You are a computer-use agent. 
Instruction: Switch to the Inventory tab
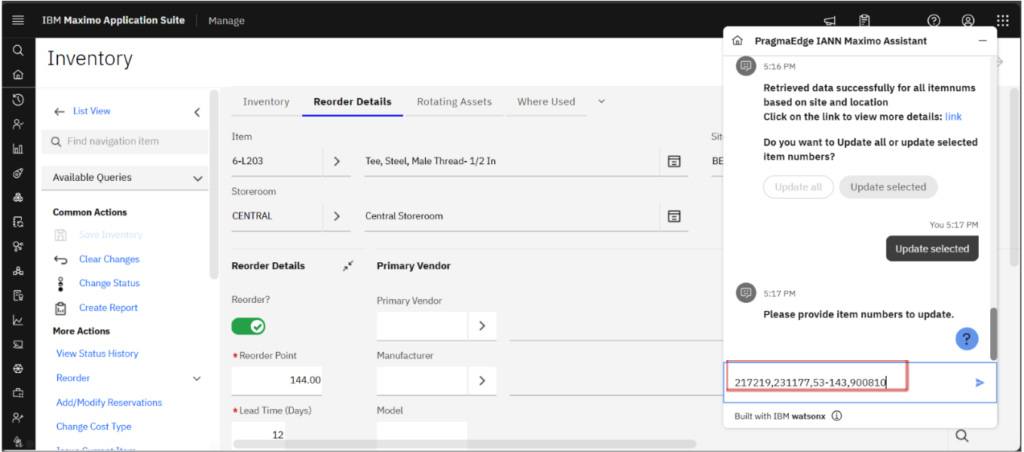(266, 102)
